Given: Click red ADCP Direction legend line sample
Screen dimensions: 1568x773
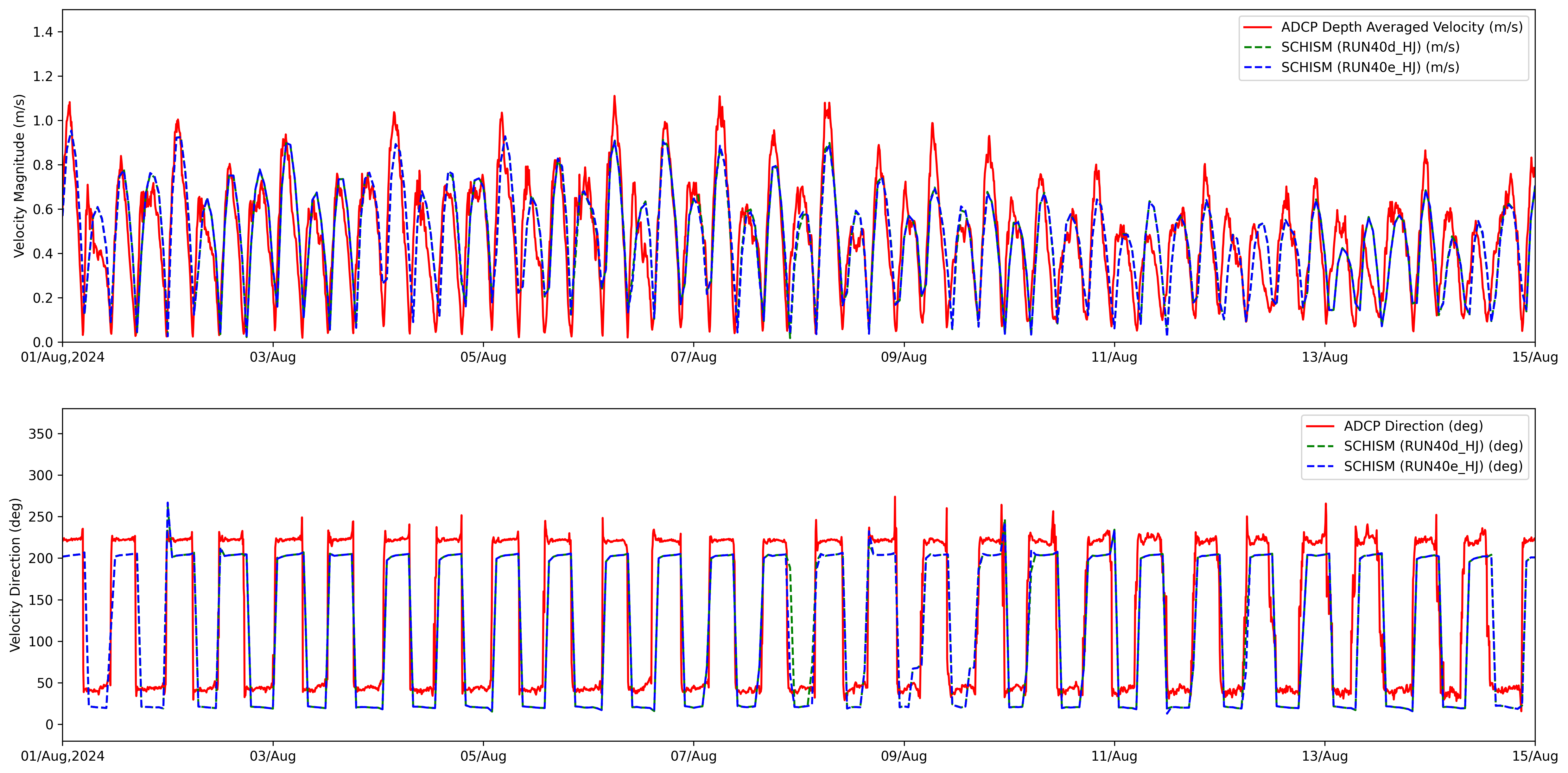Looking at the screenshot, I should click(x=1320, y=427).
